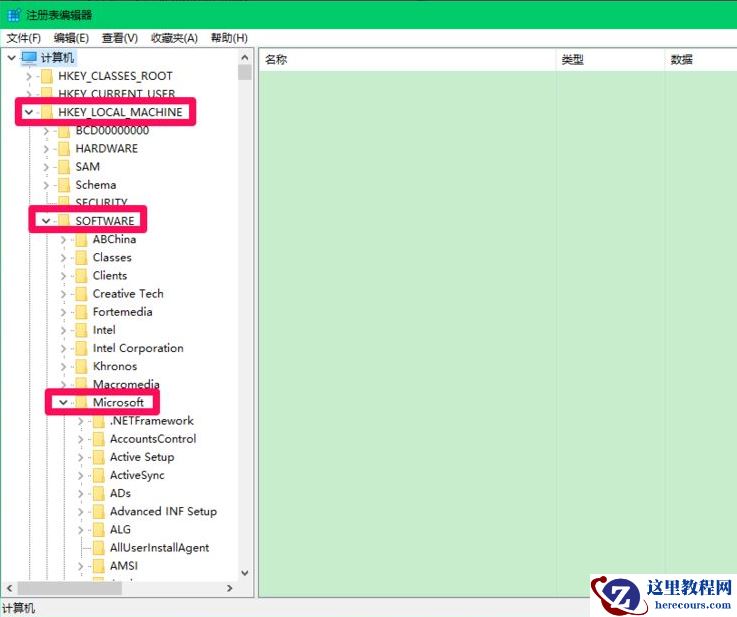Click the AccountsControl folder icon
The image size is (737, 617).
99,439
